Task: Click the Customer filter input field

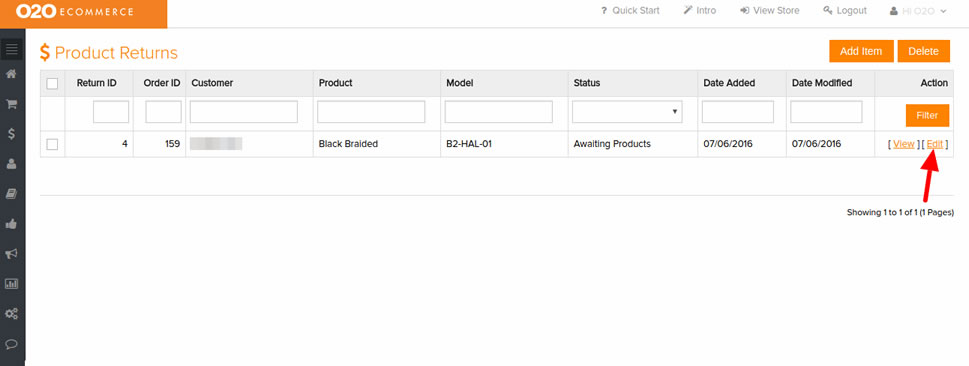Action: click(x=243, y=112)
